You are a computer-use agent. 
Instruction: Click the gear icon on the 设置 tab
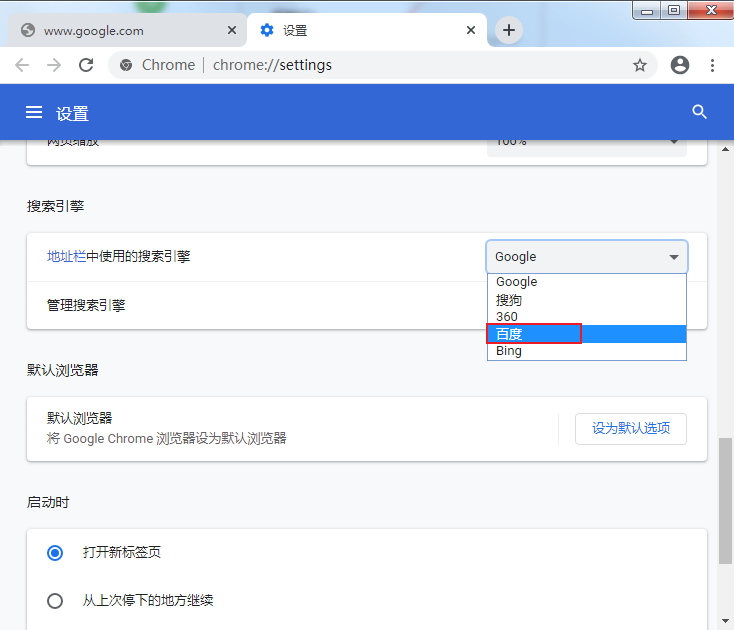[267, 30]
